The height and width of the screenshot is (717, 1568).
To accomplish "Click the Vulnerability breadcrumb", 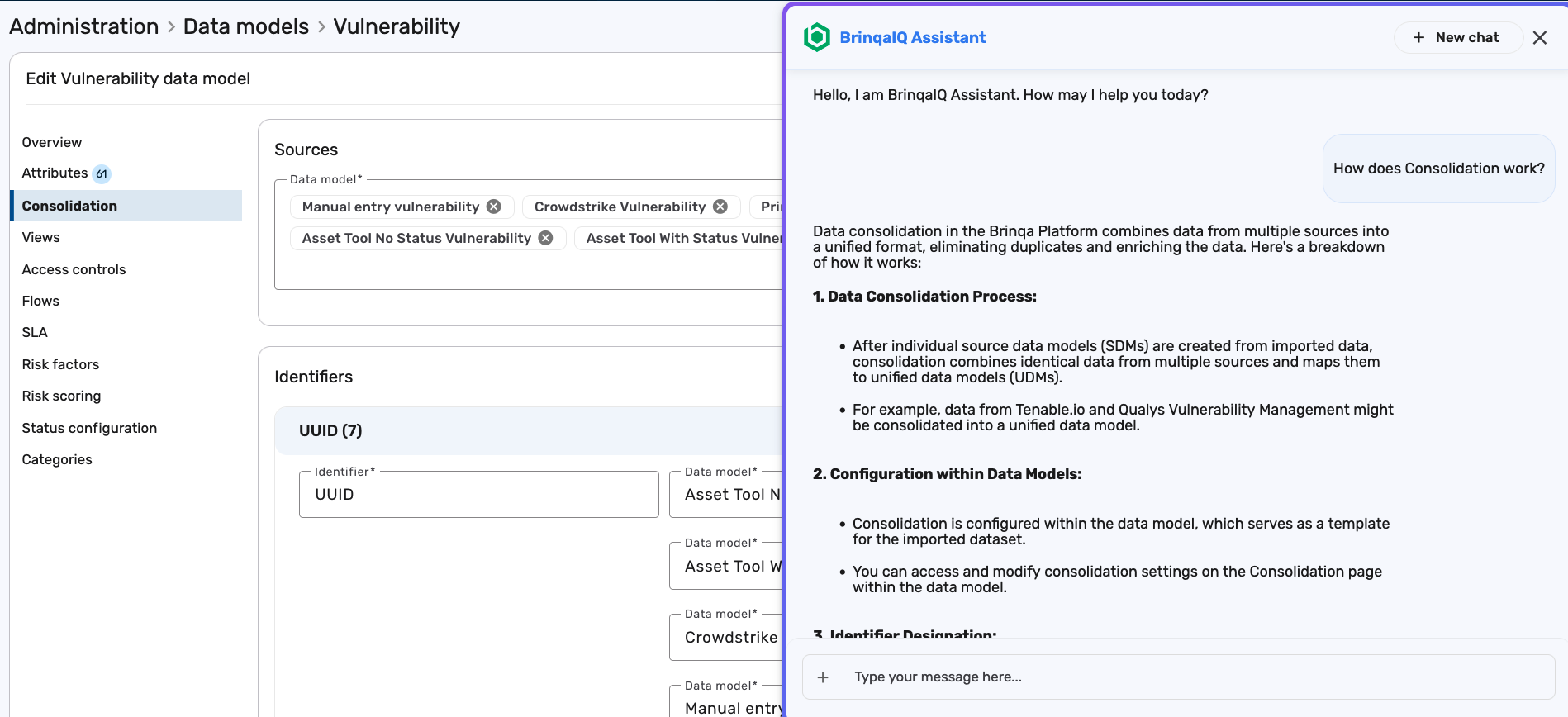I will pyautogui.click(x=397, y=26).
